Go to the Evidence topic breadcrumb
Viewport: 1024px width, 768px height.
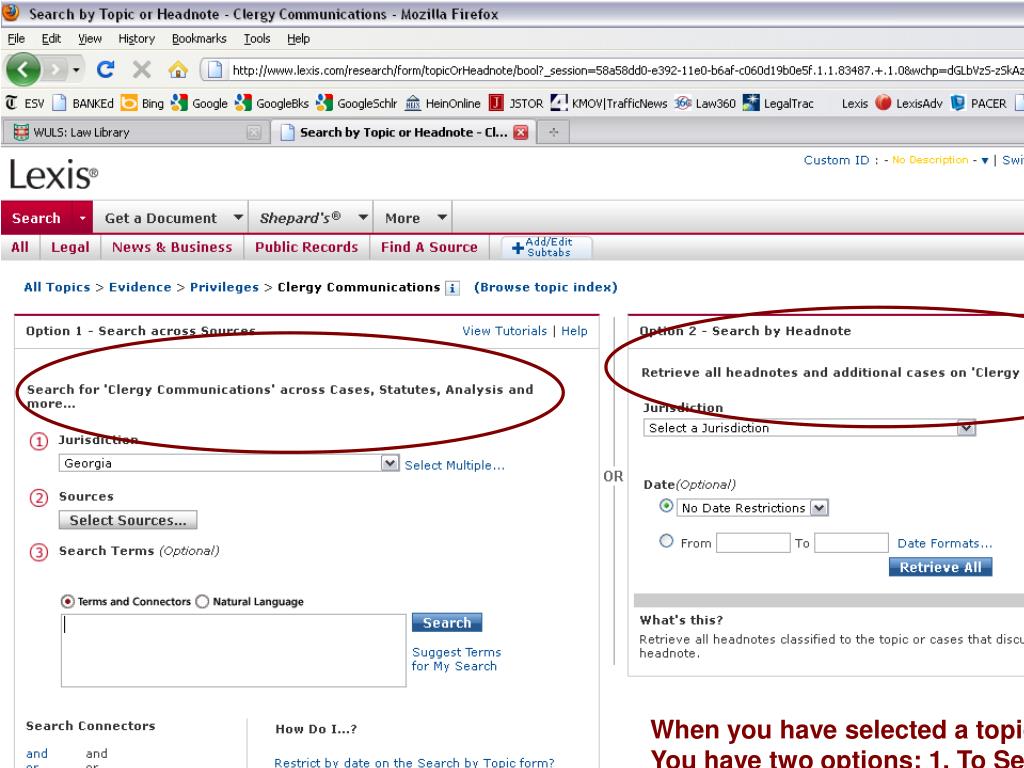click(140, 287)
